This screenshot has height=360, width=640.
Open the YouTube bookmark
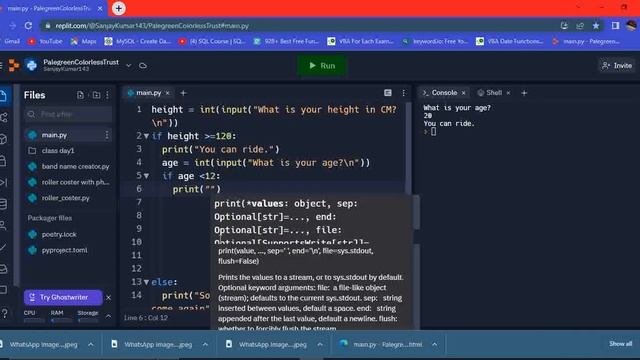click(x=45, y=41)
